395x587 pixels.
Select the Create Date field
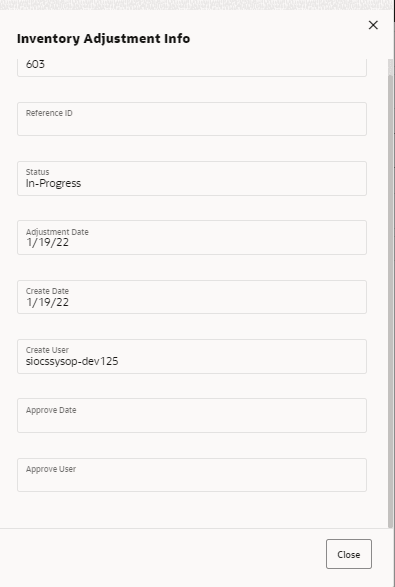(x=192, y=297)
